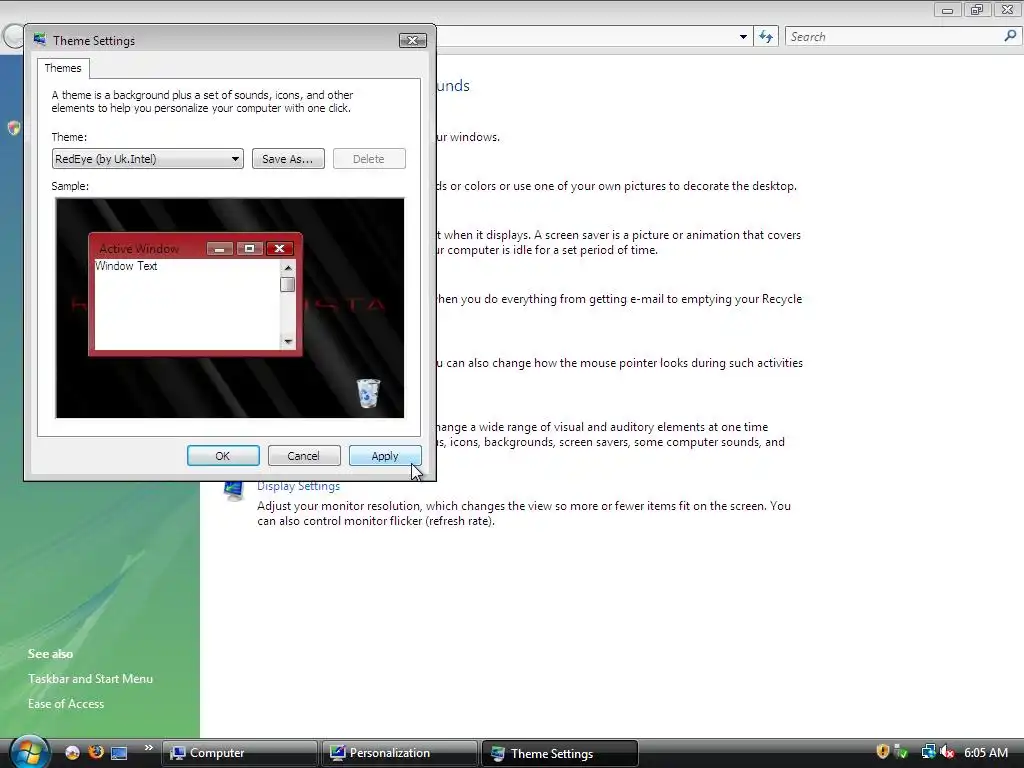The width and height of the screenshot is (1024, 768).
Task: Click the muted volume tray icon
Action: click(946, 752)
